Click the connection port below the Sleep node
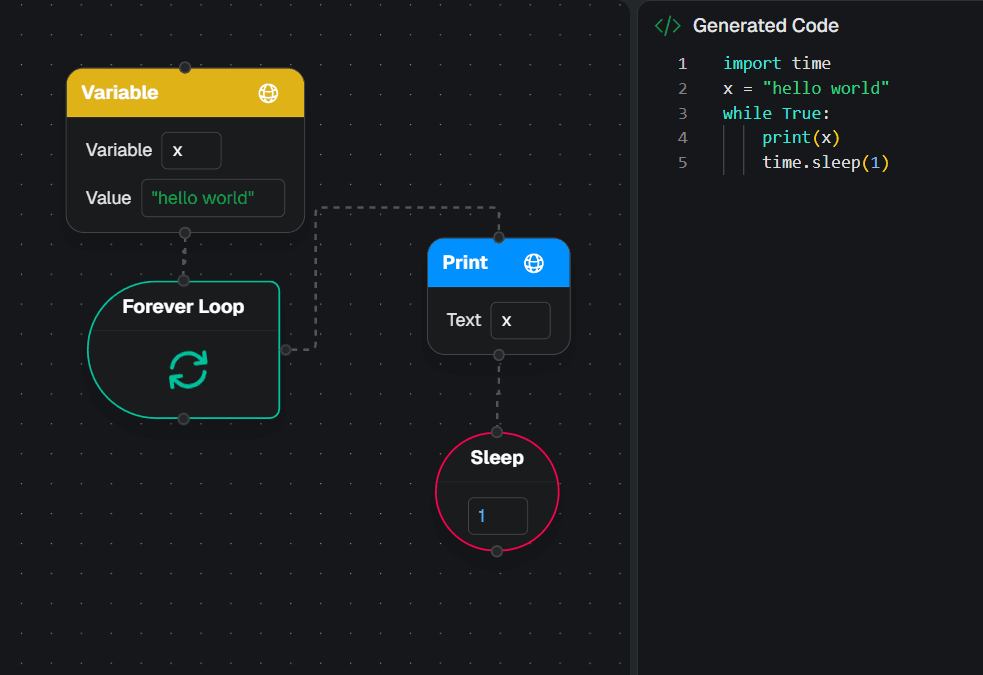The width and height of the screenshot is (983, 675). click(497, 549)
